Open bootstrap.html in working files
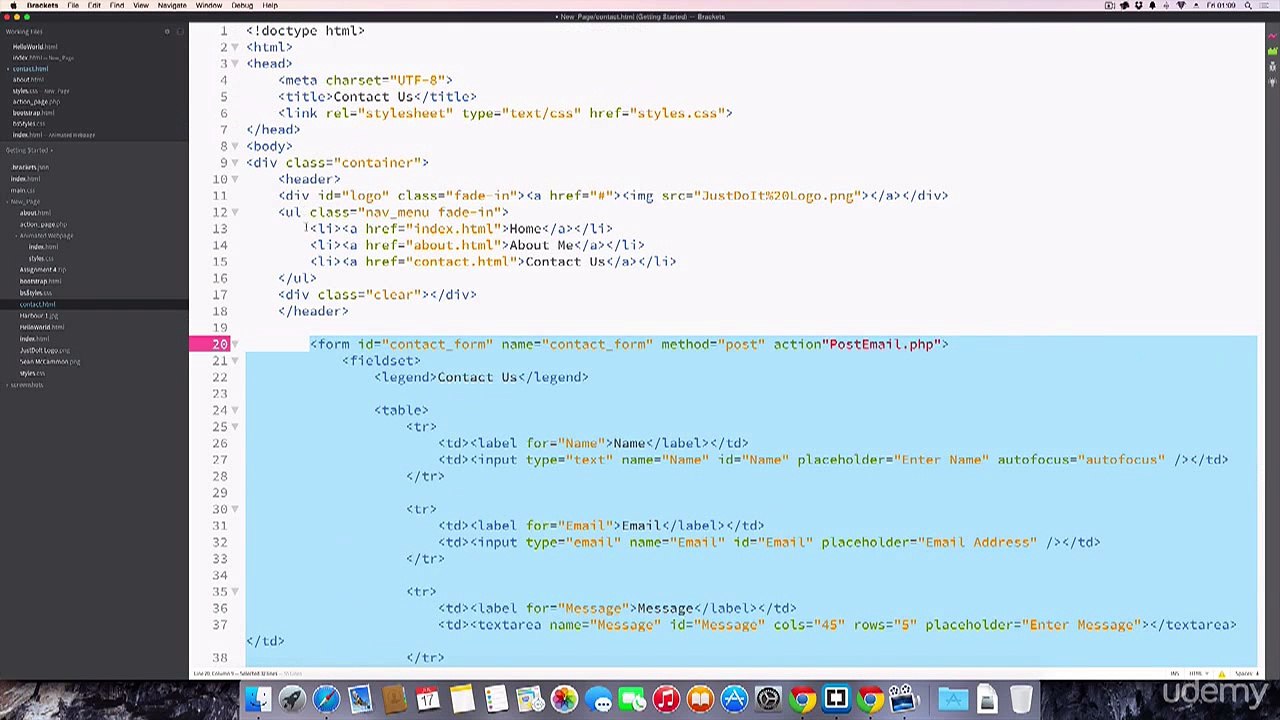 click(x=33, y=113)
